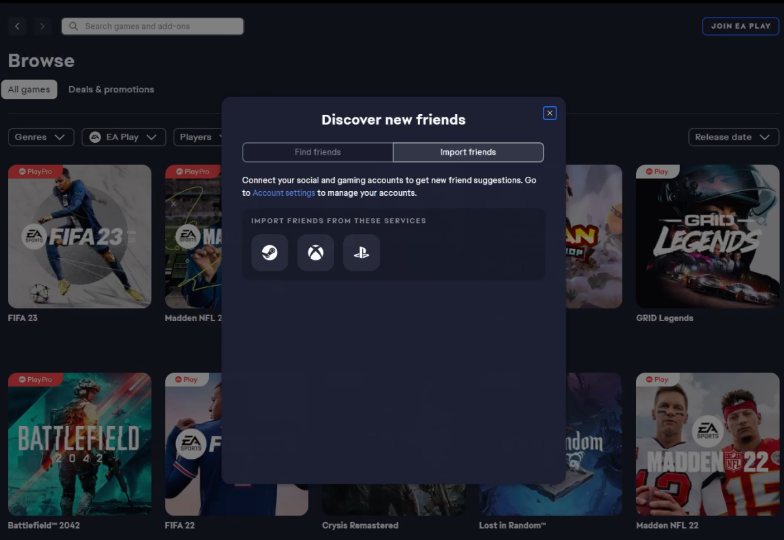Expand the Players filter dropdown

(x=198, y=137)
